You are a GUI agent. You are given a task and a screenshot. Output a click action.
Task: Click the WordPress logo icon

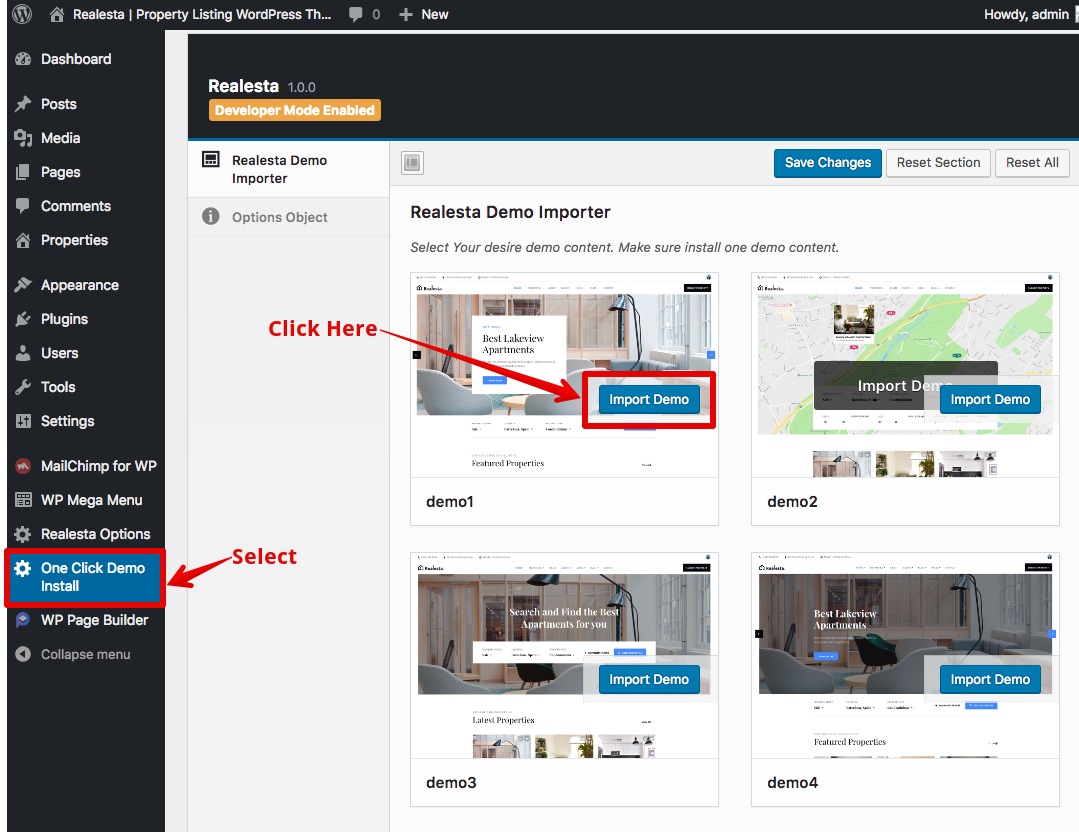point(22,14)
